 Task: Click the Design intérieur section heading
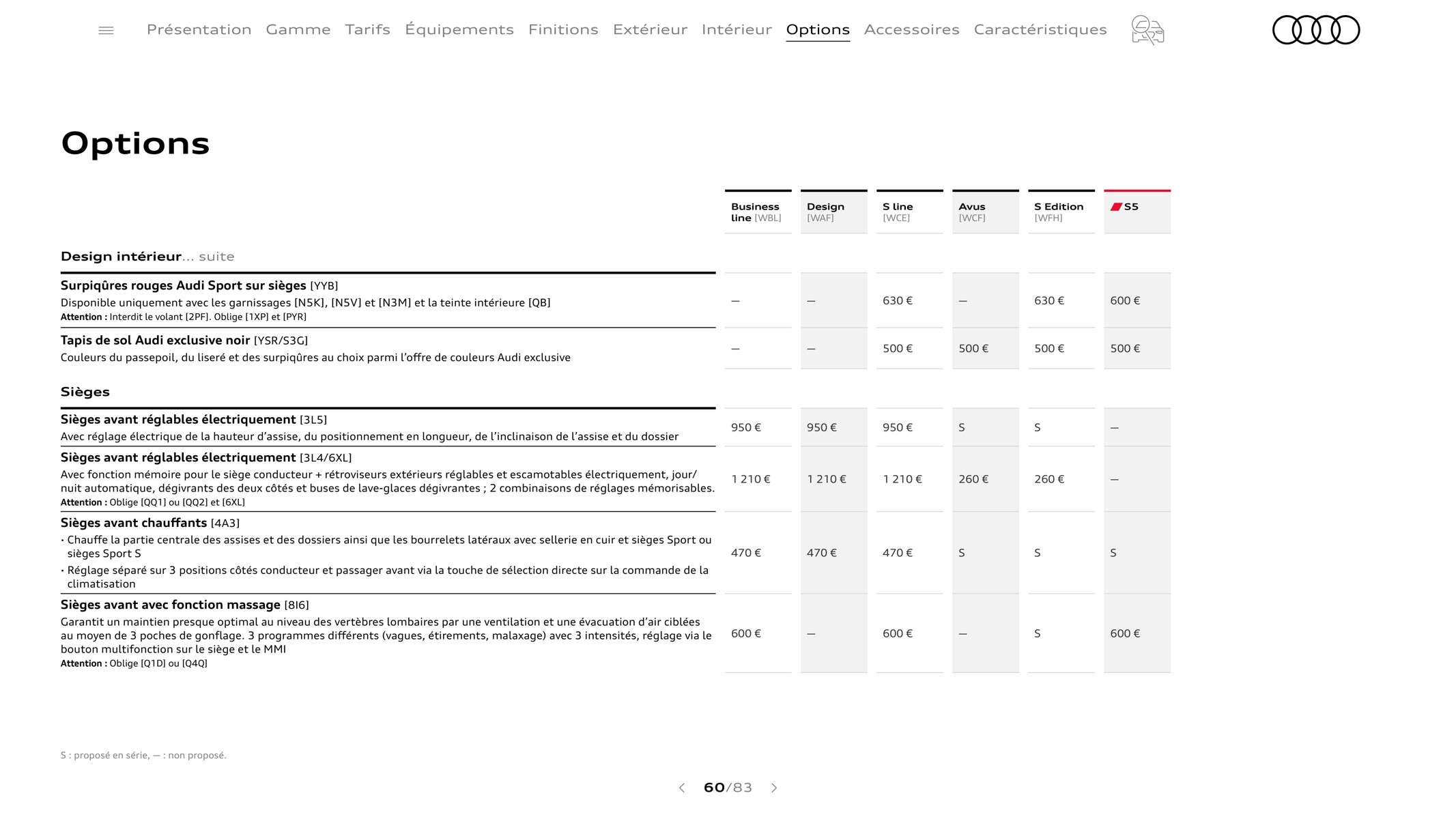coord(121,256)
